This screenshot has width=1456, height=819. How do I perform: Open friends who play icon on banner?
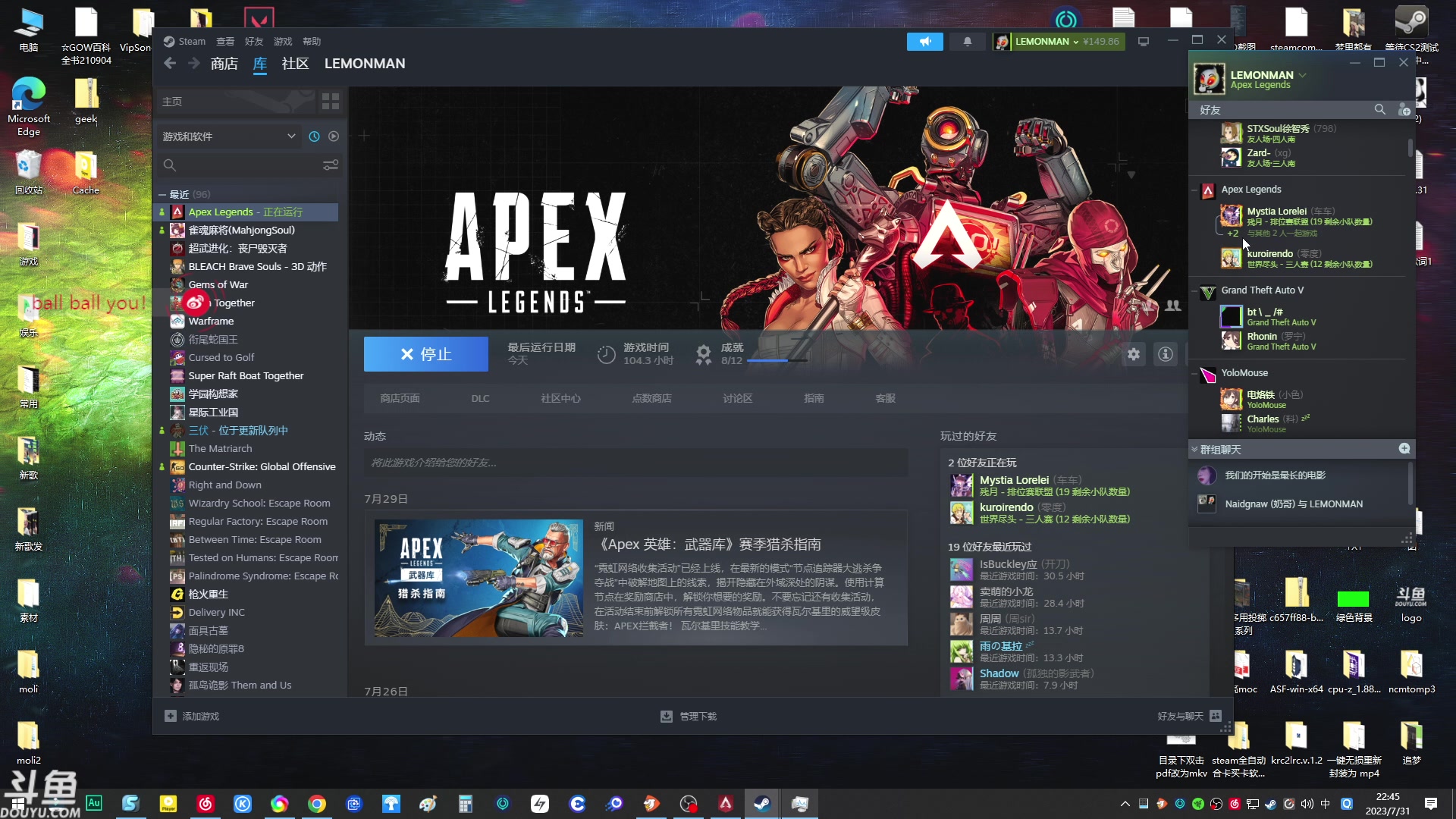[1173, 306]
